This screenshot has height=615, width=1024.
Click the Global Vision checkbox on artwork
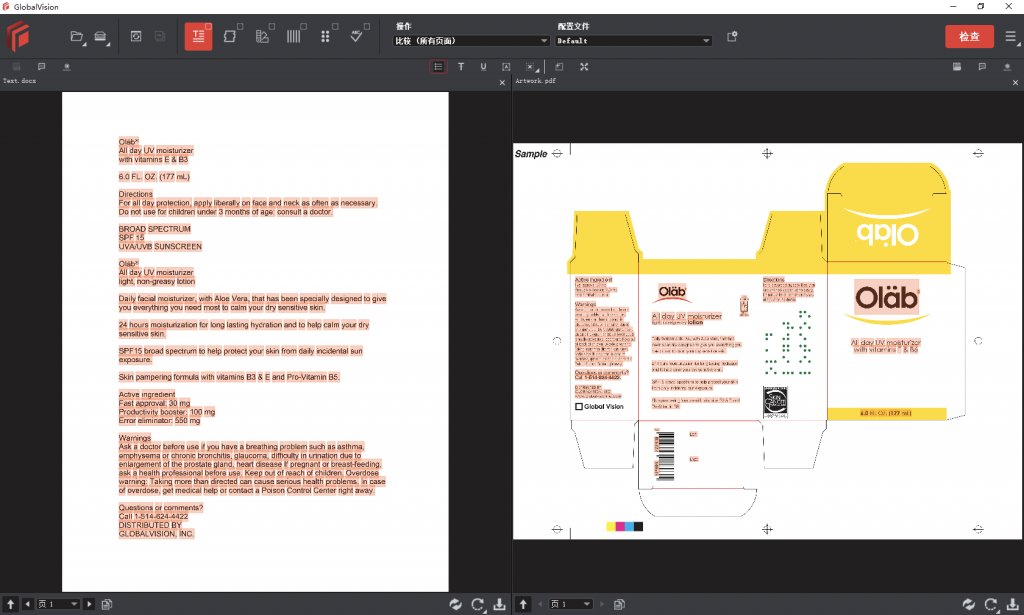579,407
